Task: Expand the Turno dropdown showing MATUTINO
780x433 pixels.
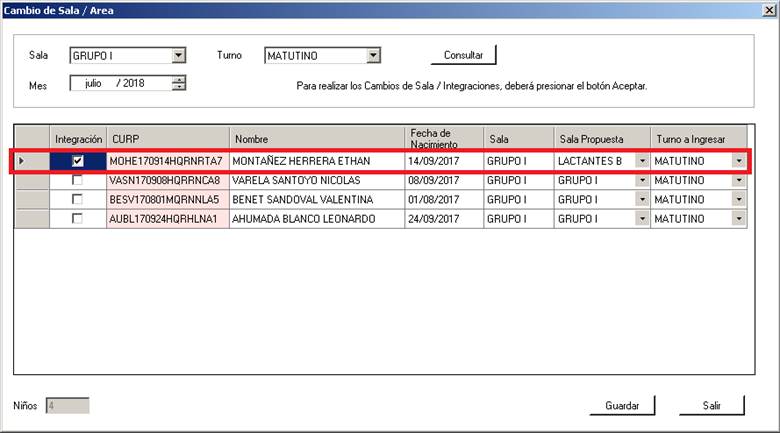Action: coord(373,56)
